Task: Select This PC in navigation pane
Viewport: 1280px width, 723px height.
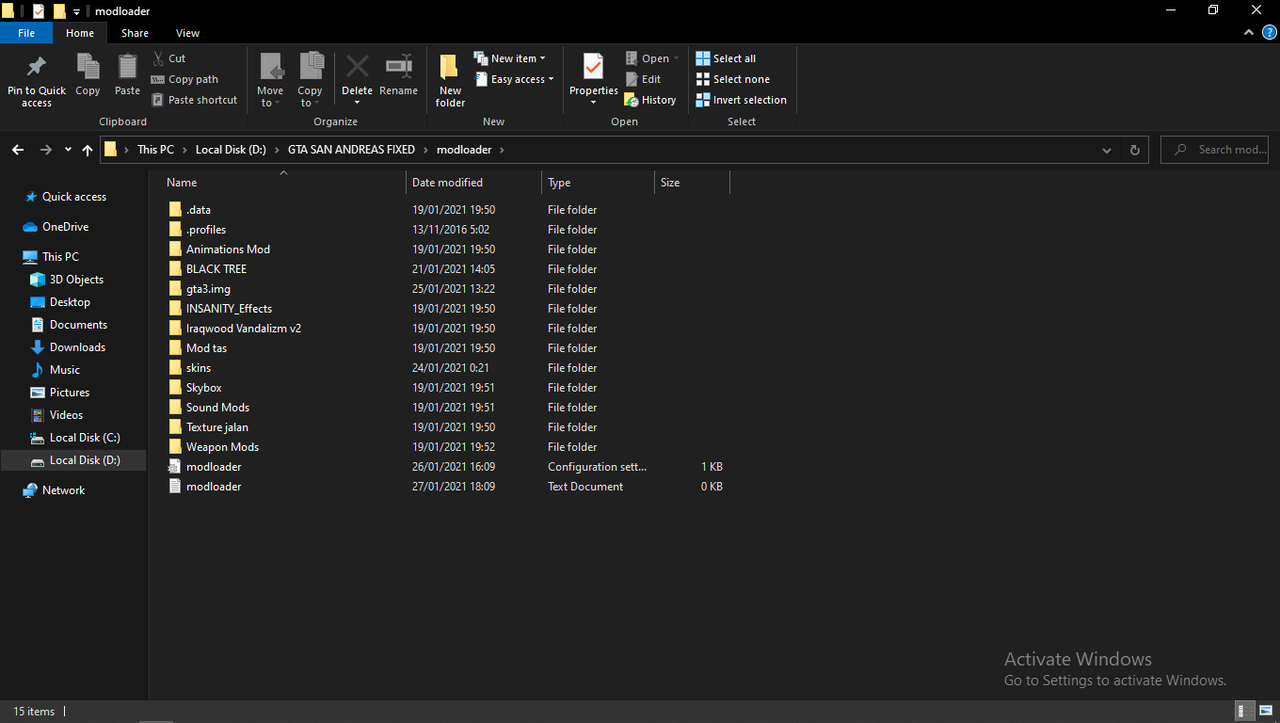Action: [60, 257]
